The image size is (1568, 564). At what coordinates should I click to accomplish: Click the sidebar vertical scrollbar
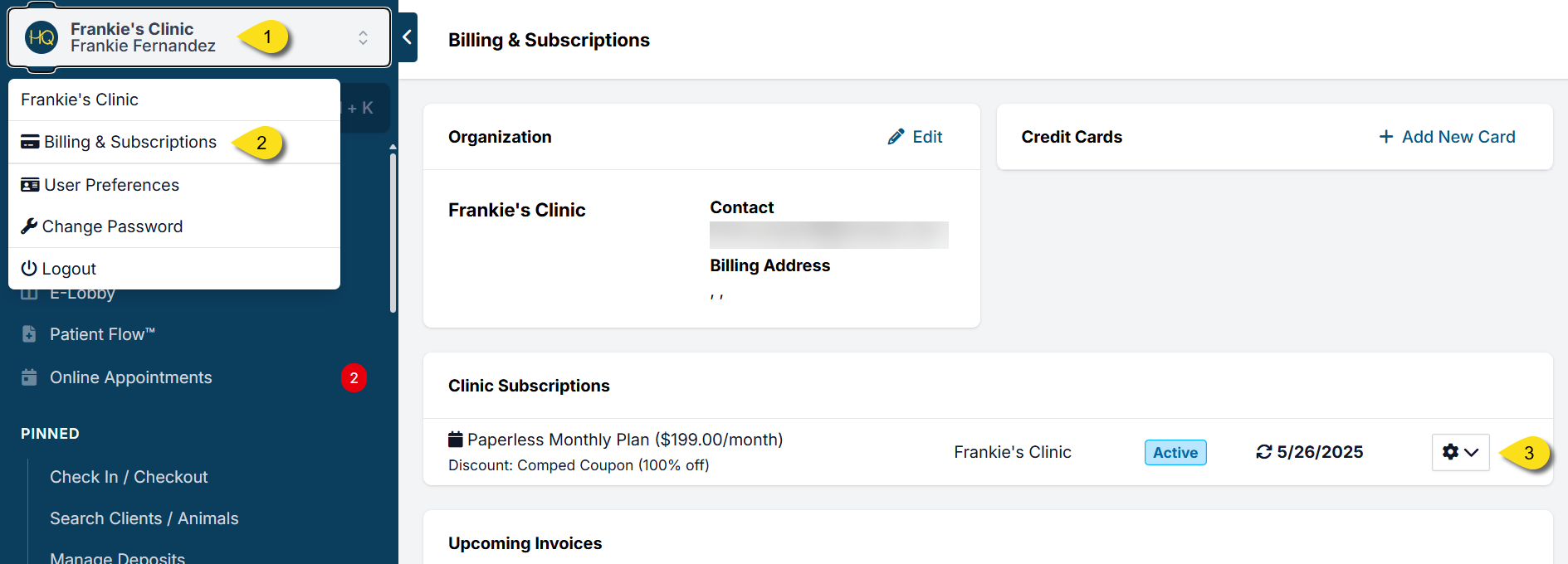[x=393, y=232]
